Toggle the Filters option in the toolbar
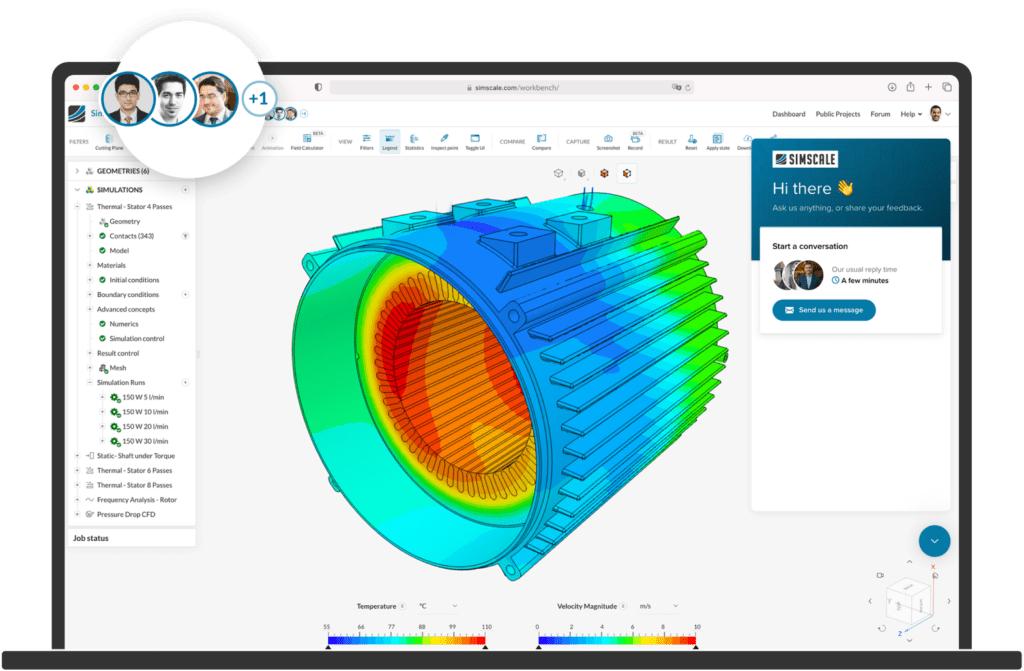Screen dimensions: 1024x671 point(368,140)
